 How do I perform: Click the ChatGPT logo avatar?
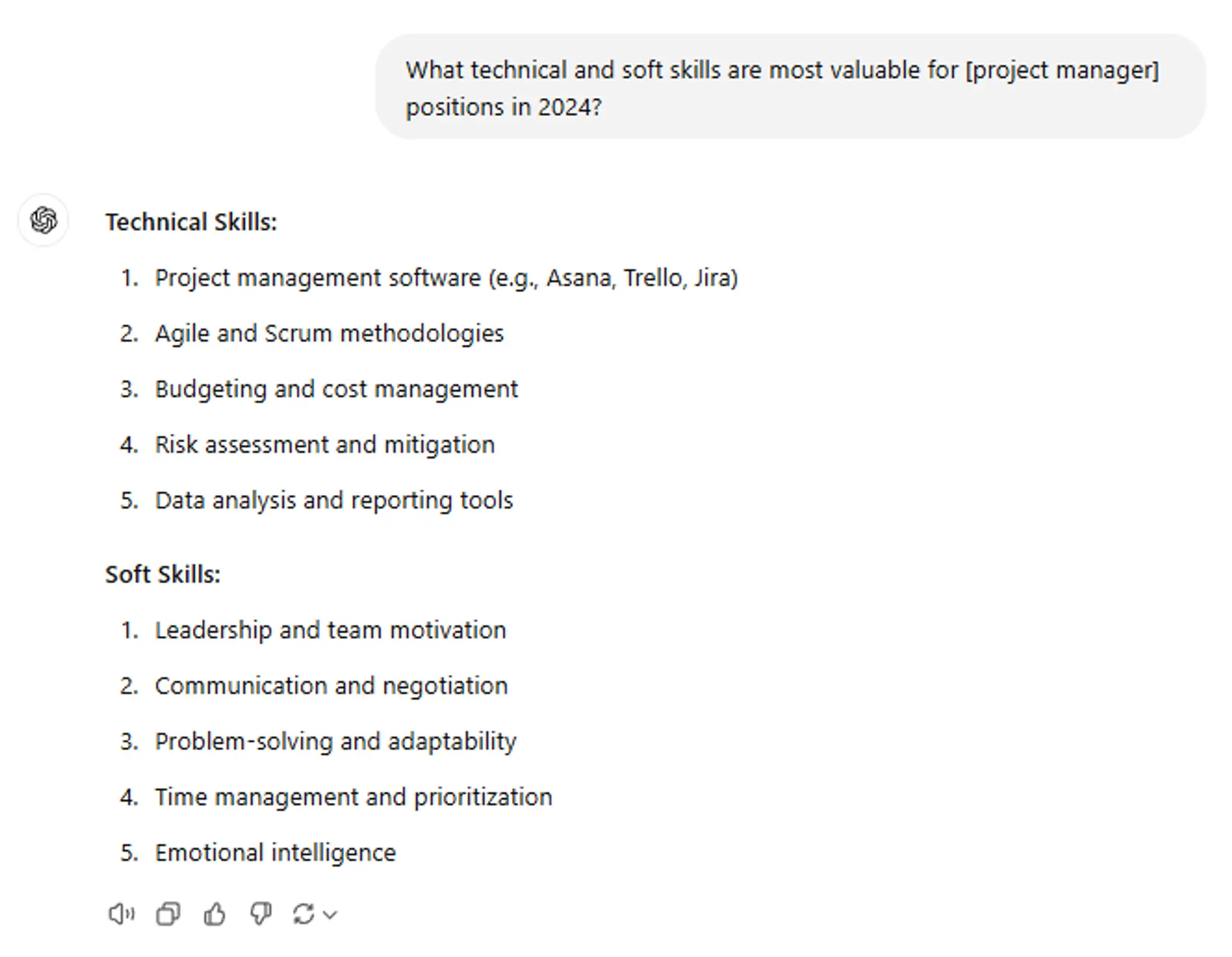click(44, 221)
